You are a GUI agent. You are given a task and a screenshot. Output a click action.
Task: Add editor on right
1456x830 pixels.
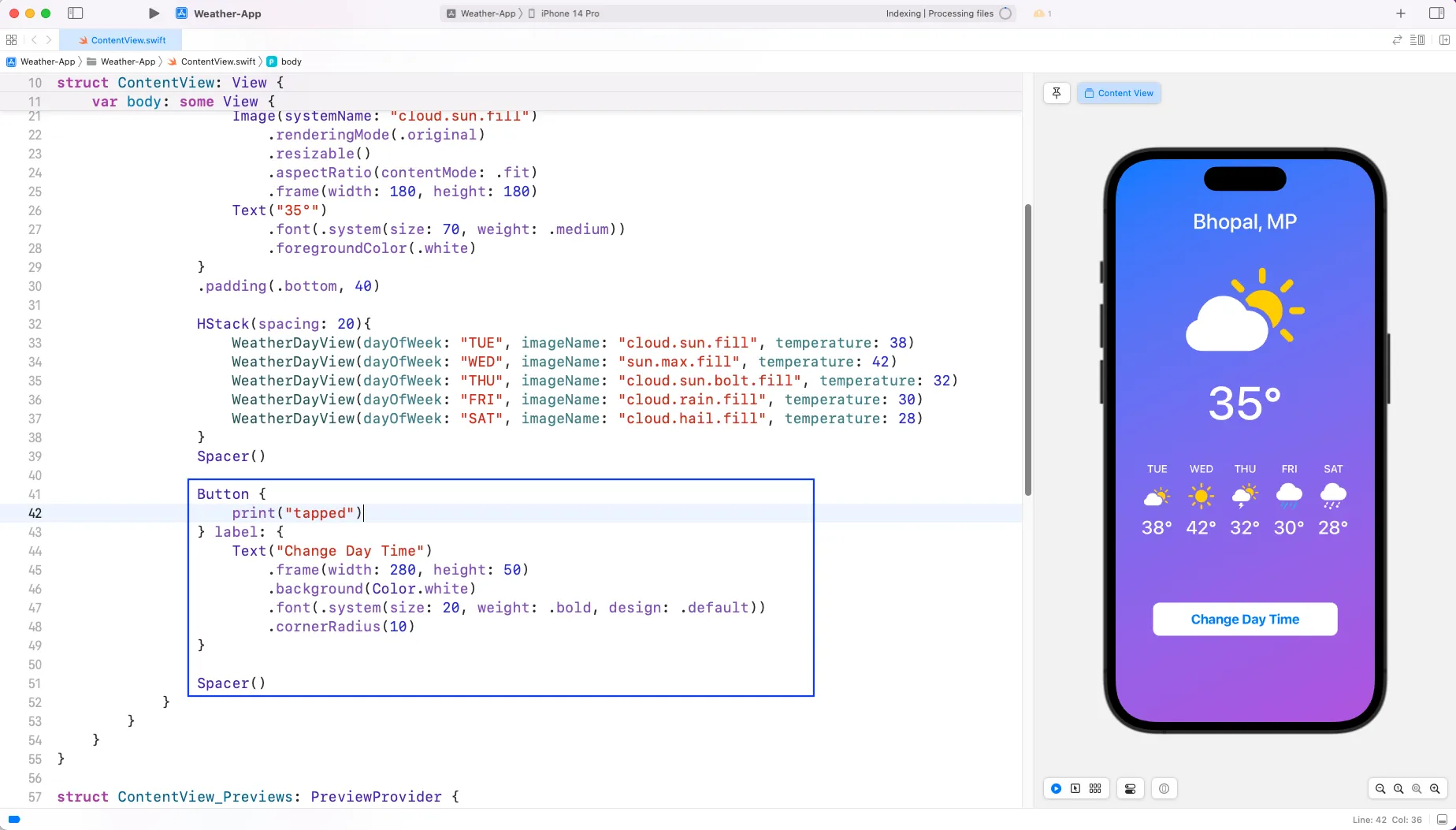pyautogui.click(x=1444, y=39)
